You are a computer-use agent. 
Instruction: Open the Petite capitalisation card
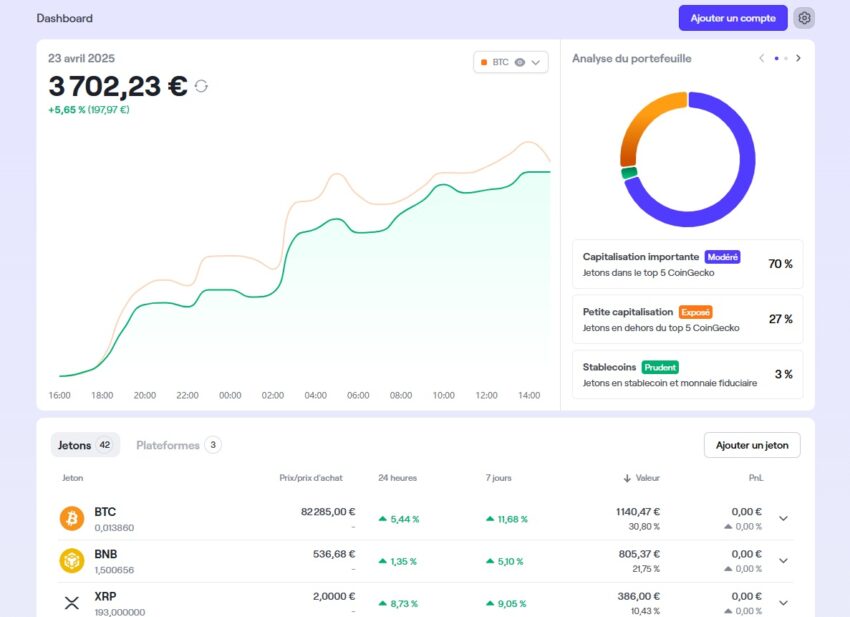click(x=687, y=319)
